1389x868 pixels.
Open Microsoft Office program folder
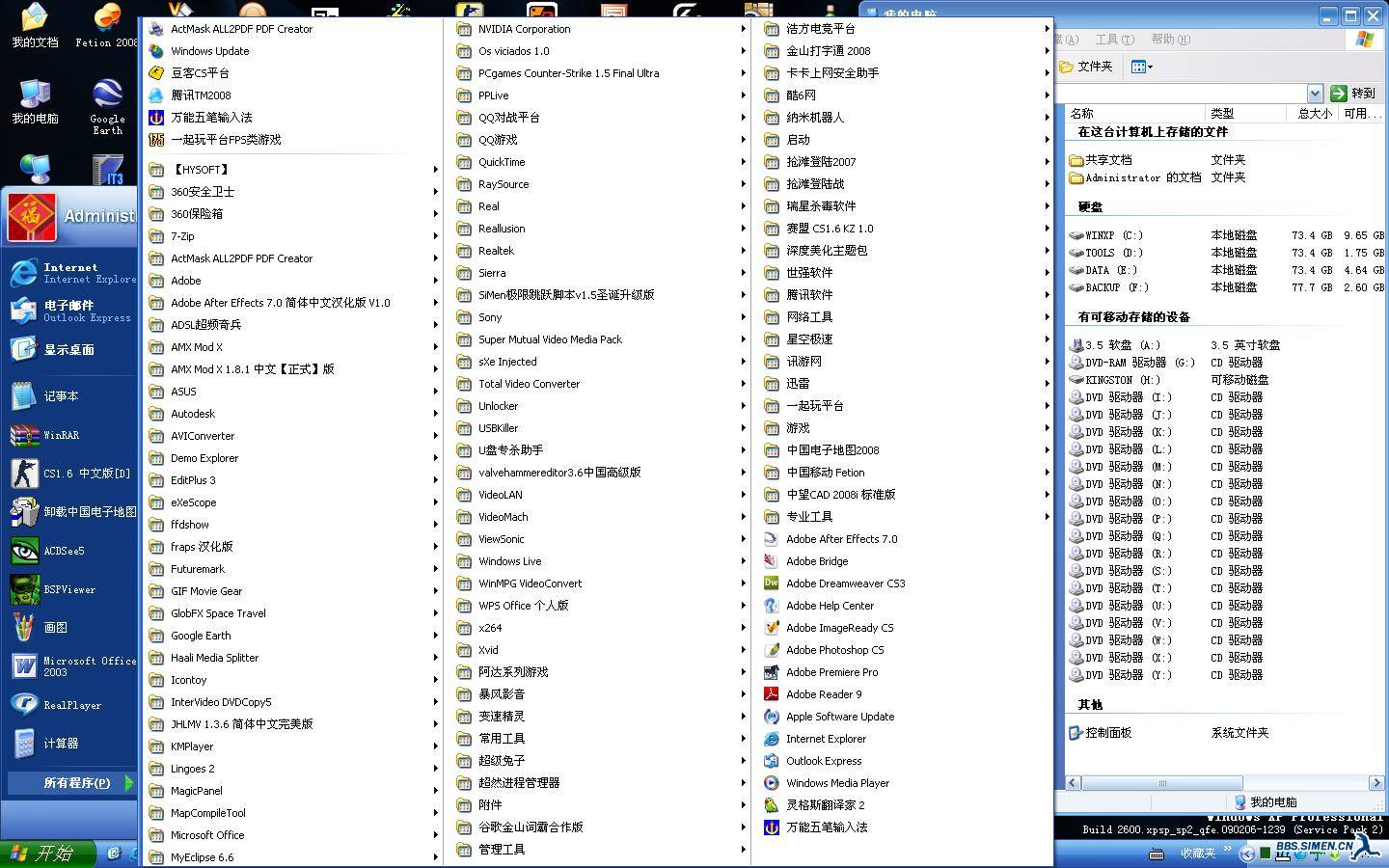point(293,835)
